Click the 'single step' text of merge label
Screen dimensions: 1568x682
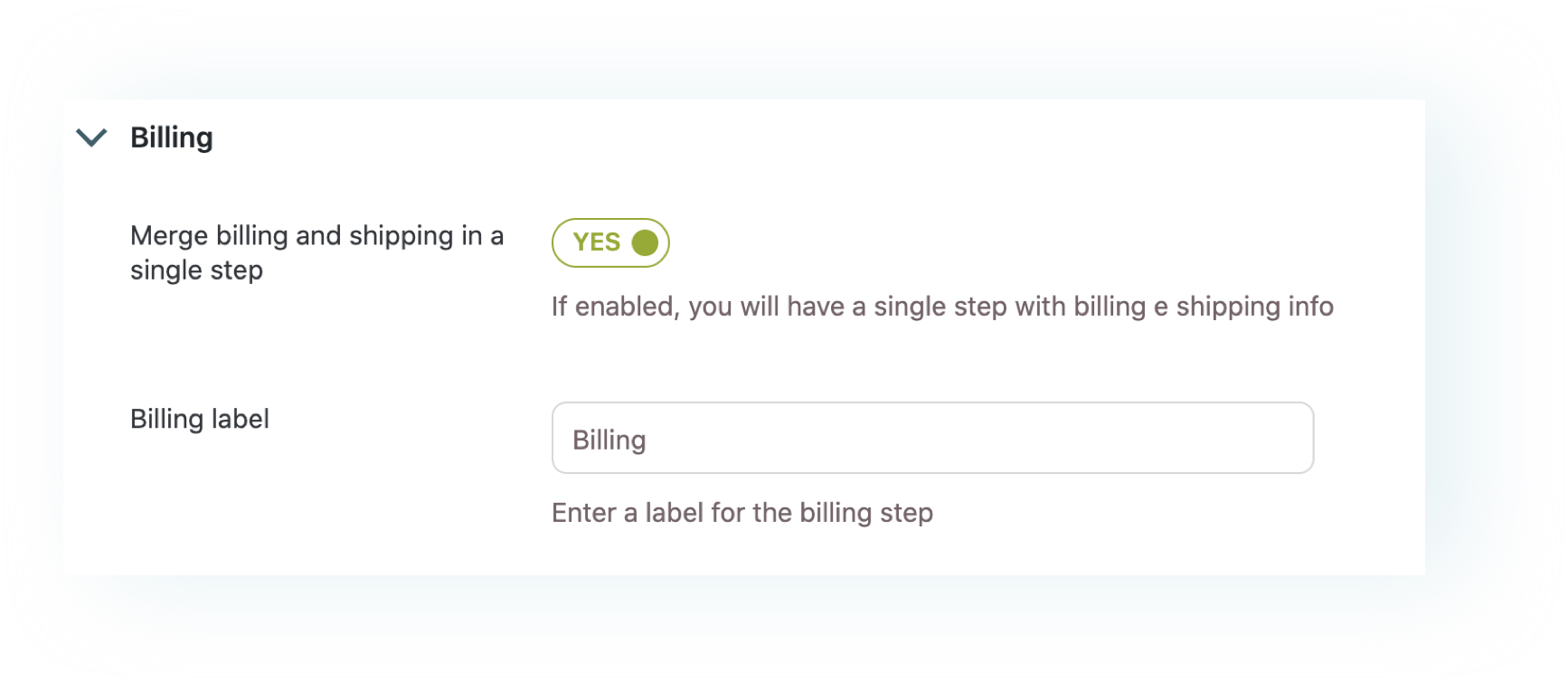coord(196,270)
